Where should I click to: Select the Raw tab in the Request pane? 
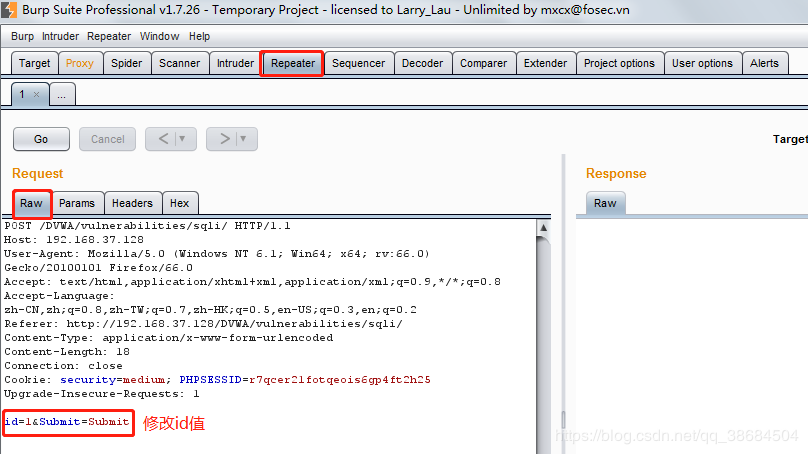coord(31,203)
